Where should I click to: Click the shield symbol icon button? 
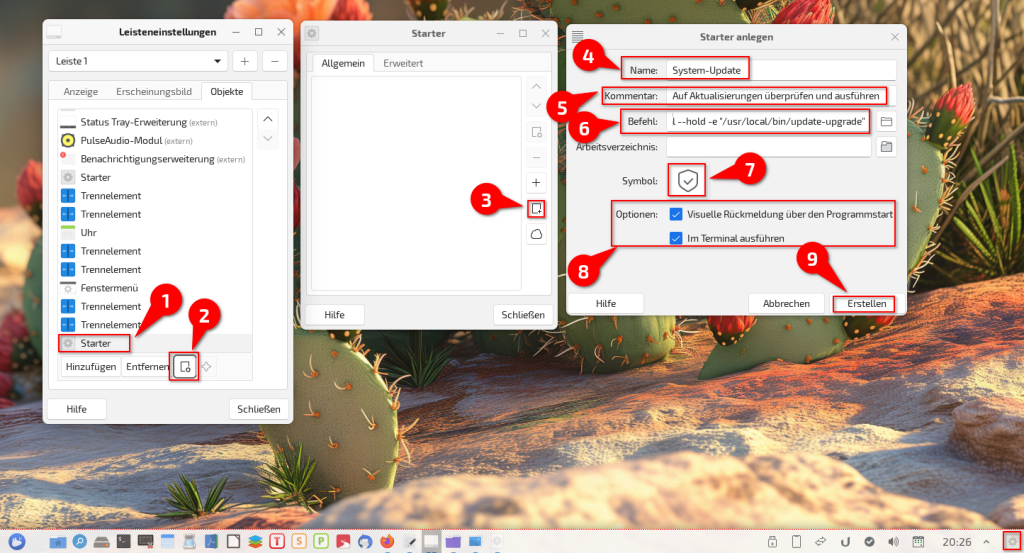[686, 180]
